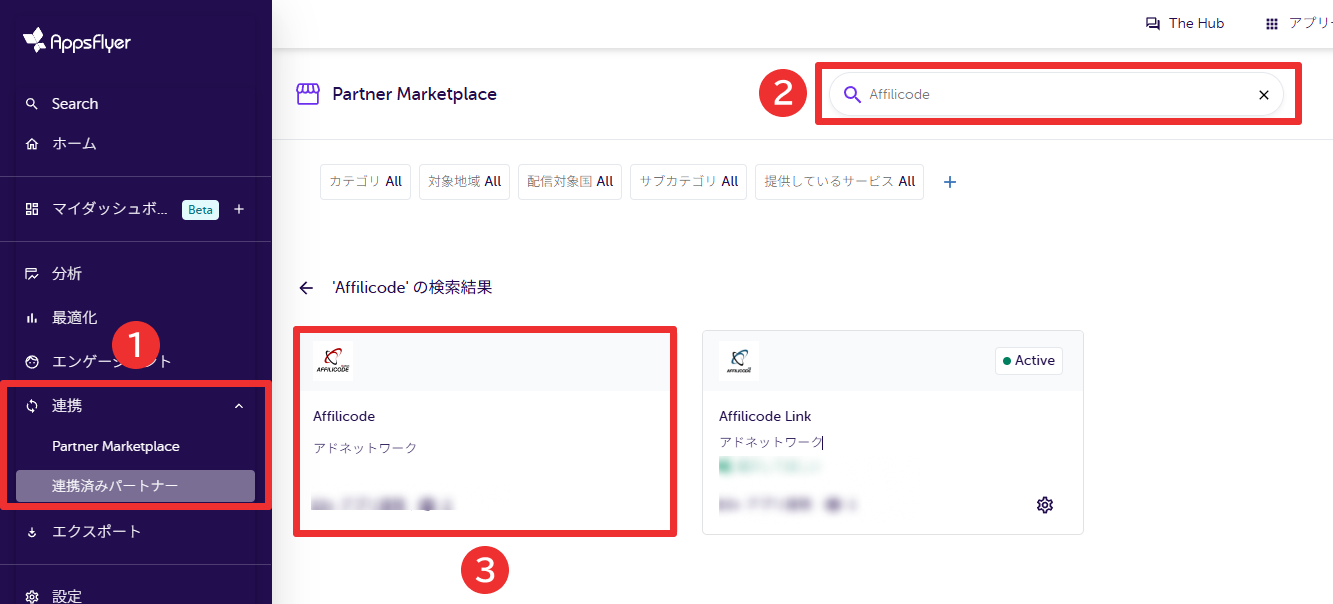Click the purple search magnifier icon

[852, 95]
